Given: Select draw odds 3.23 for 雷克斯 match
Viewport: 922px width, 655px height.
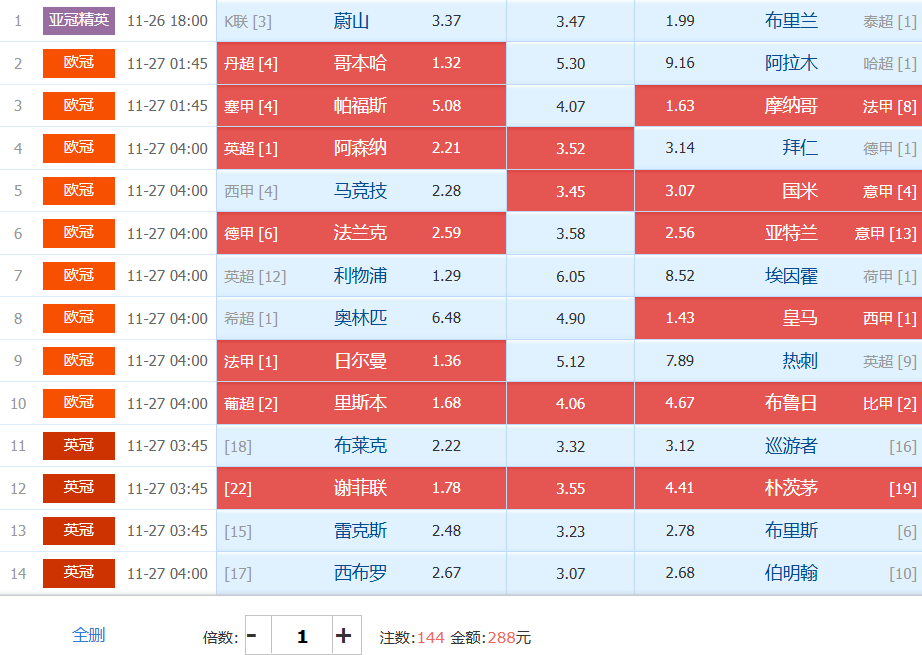Looking at the screenshot, I should click(x=570, y=530).
